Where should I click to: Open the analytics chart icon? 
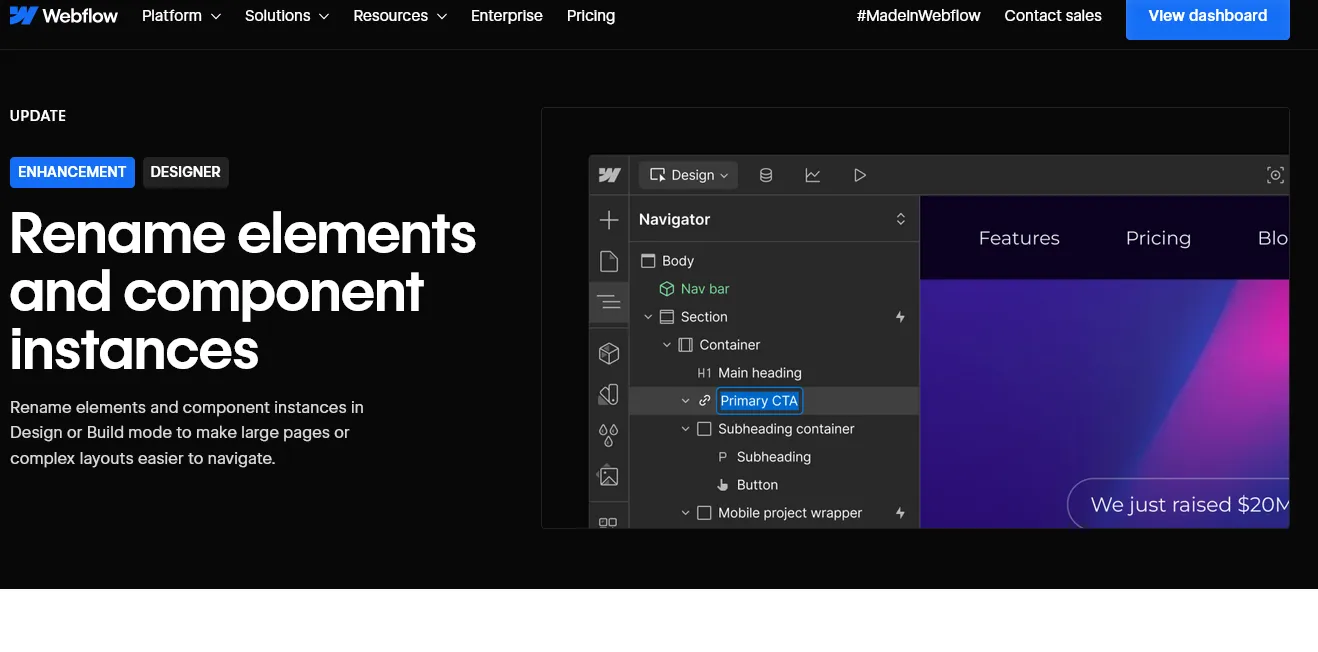813,175
